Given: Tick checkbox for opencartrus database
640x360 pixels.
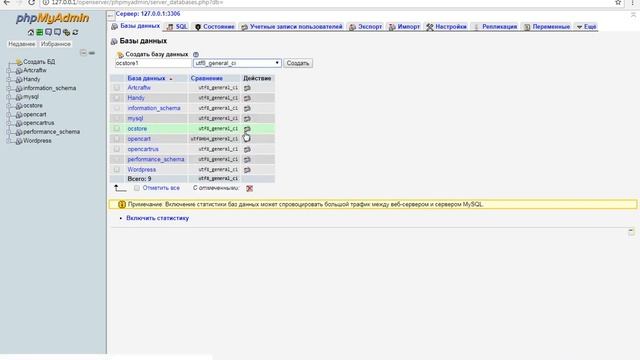Looking at the screenshot, I should tap(117, 149).
